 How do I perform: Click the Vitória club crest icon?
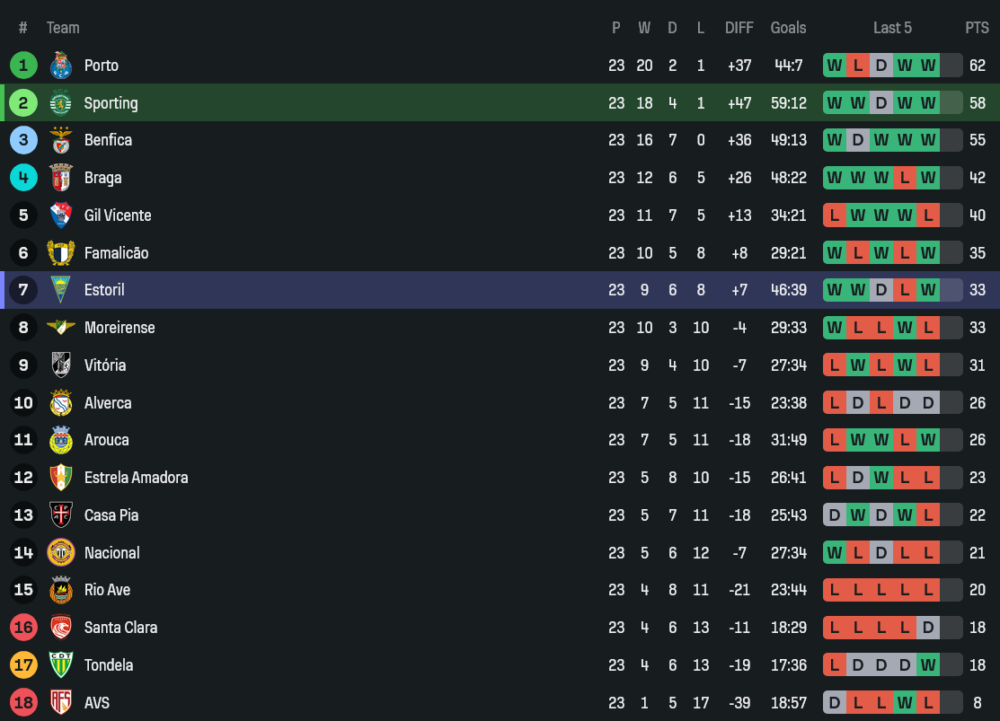pyautogui.click(x=61, y=365)
